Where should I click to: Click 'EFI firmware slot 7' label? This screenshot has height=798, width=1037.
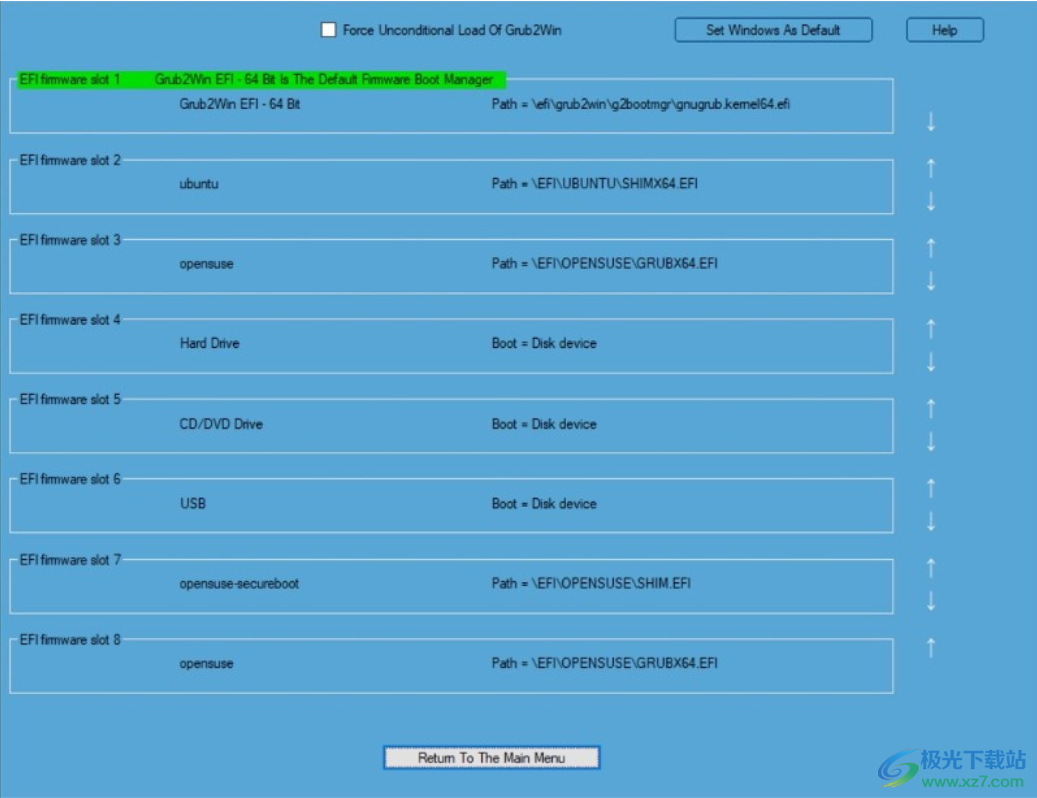(x=70, y=560)
